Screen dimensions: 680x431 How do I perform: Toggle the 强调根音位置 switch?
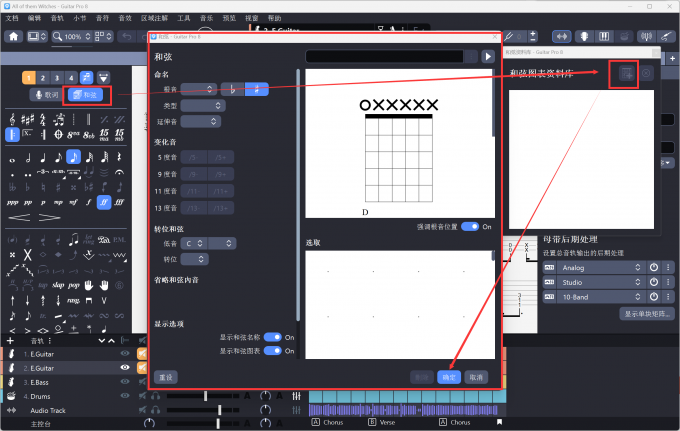[x=470, y=227]
